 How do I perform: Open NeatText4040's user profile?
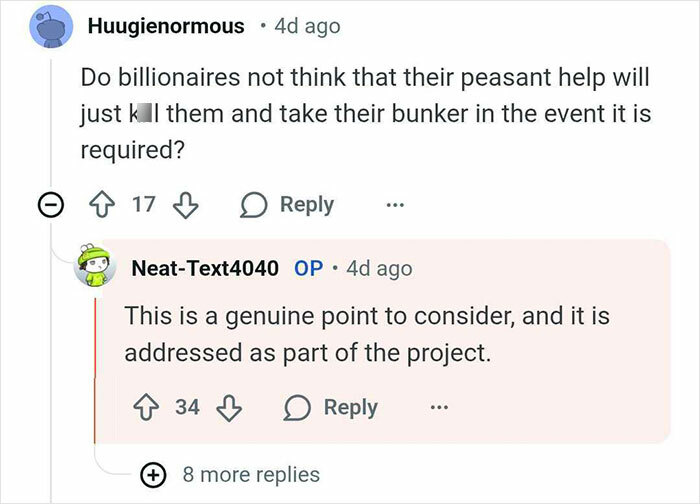click(205, 268)
